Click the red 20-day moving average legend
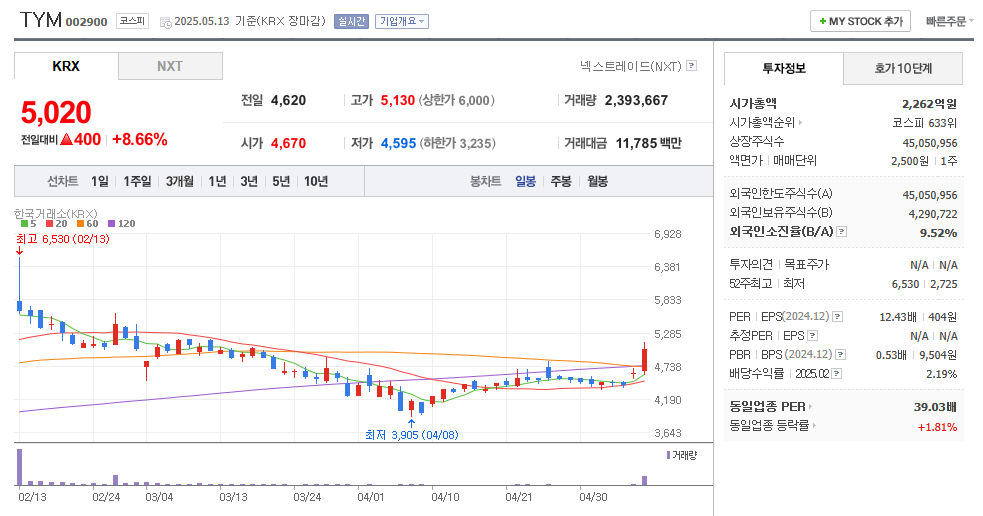The height and width of the screenshot is (516, 983). [56, 224]
